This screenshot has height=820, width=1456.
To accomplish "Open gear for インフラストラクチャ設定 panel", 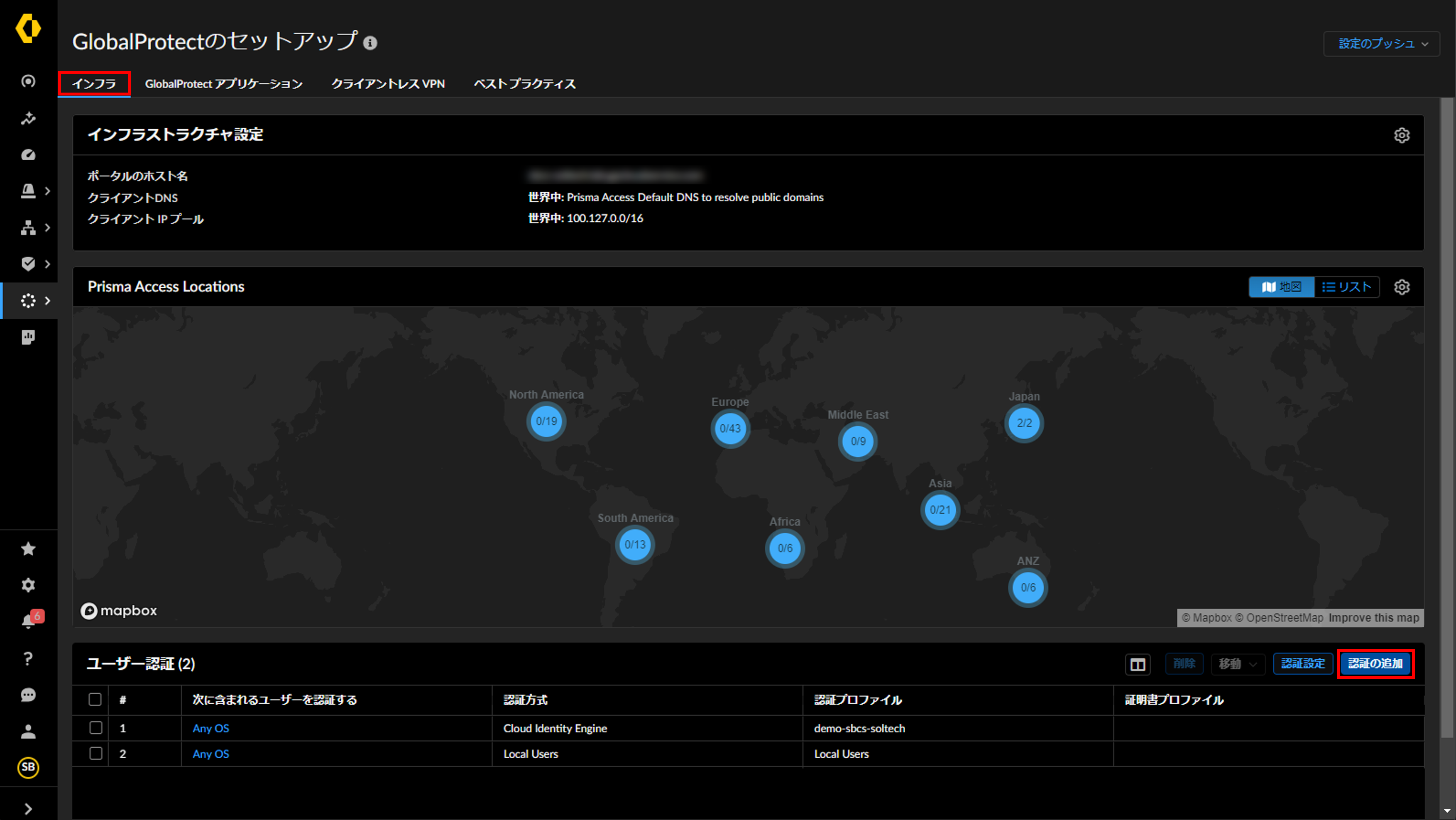I will (x=1402, y=136).
